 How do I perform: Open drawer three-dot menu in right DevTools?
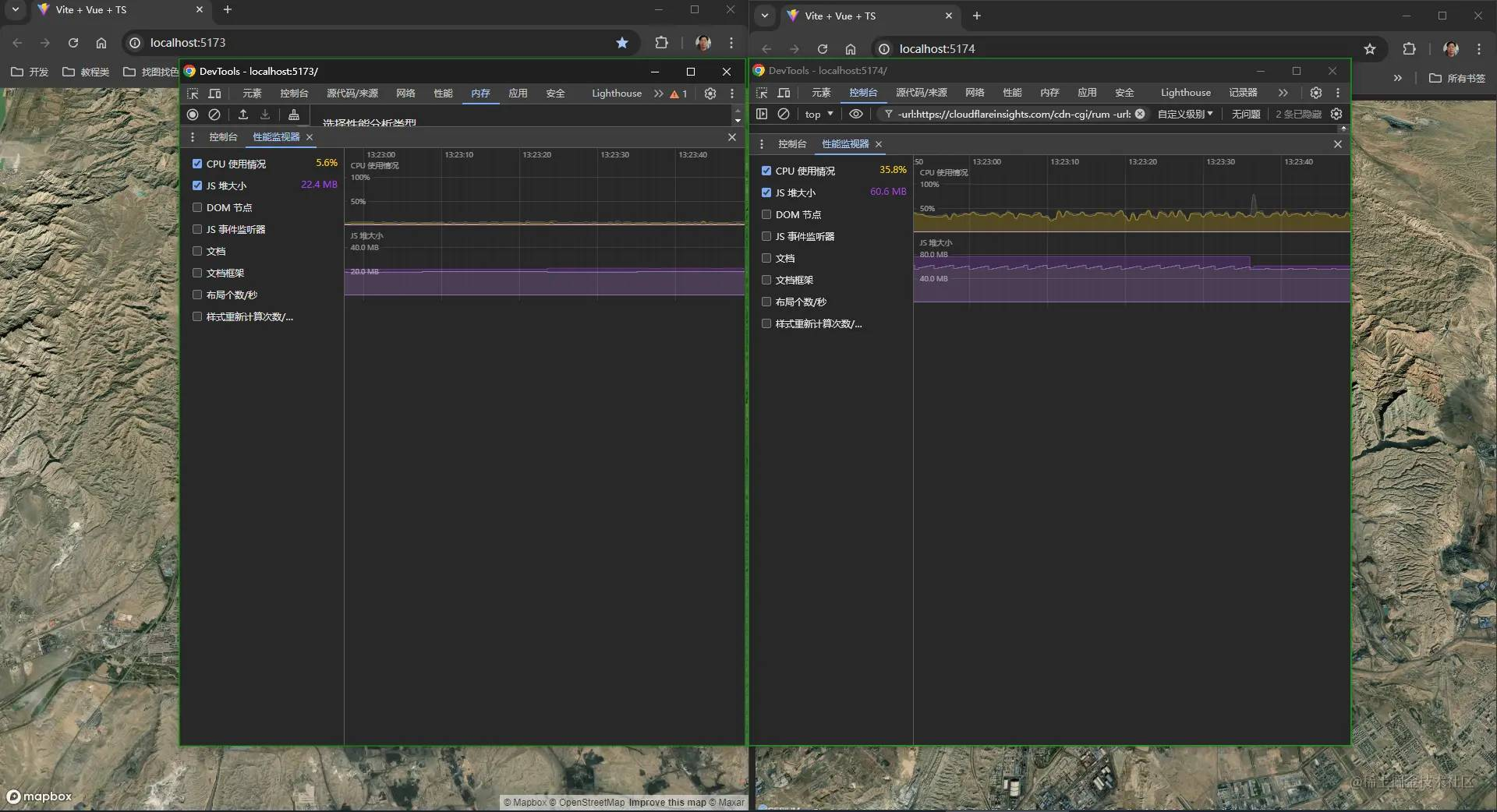[762, 144]
